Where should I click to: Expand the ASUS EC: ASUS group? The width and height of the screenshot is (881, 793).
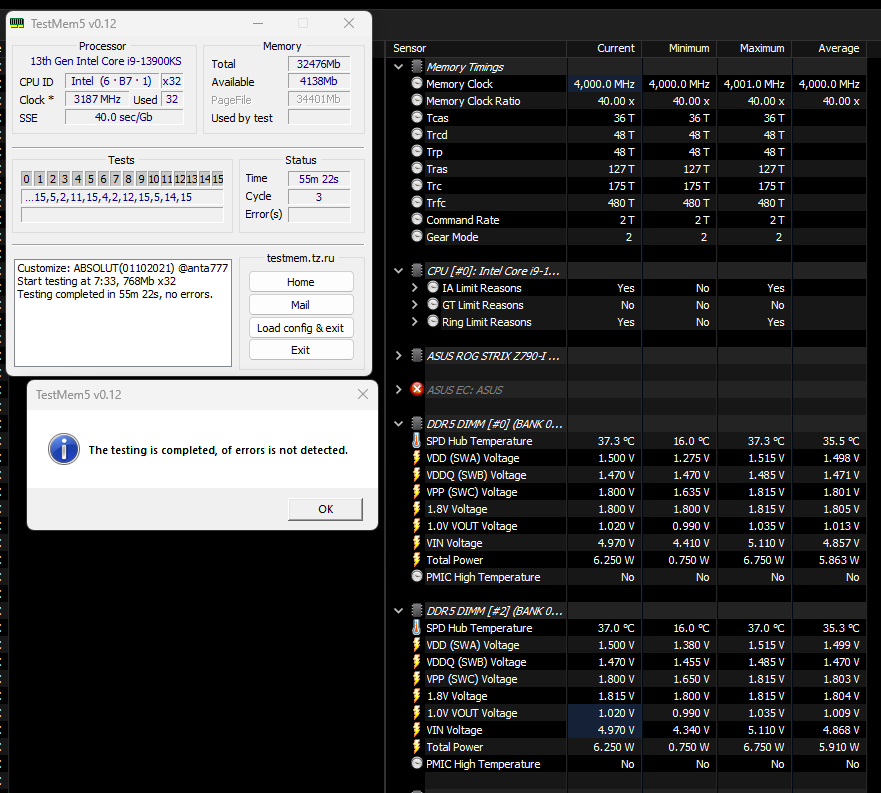click(x=398, y=389)
